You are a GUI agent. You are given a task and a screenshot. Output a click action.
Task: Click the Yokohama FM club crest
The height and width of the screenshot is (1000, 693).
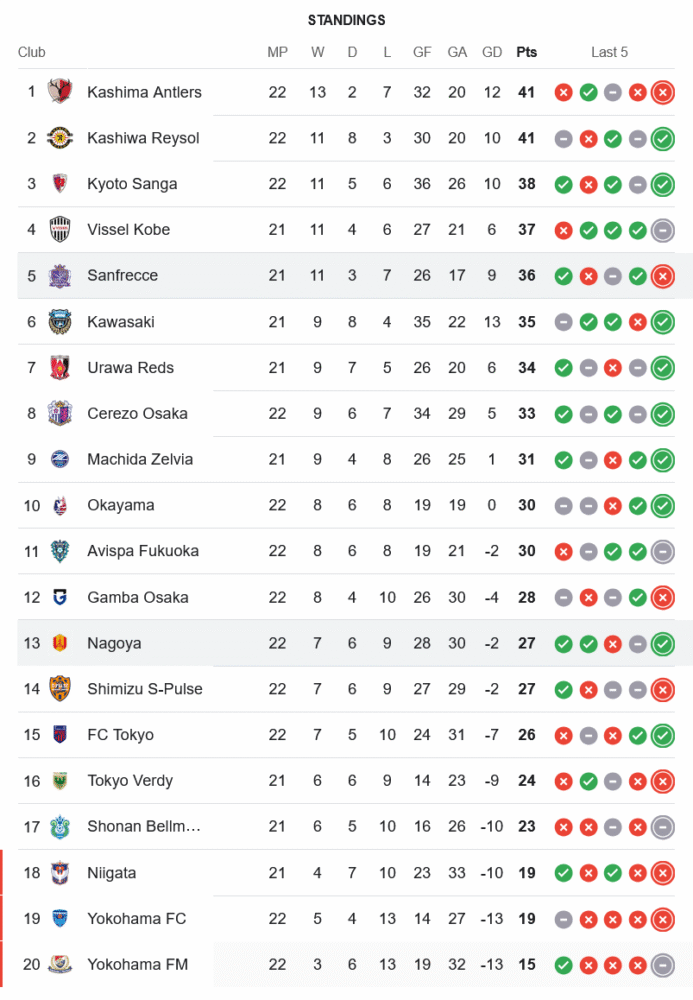click(x=60, y=965)
